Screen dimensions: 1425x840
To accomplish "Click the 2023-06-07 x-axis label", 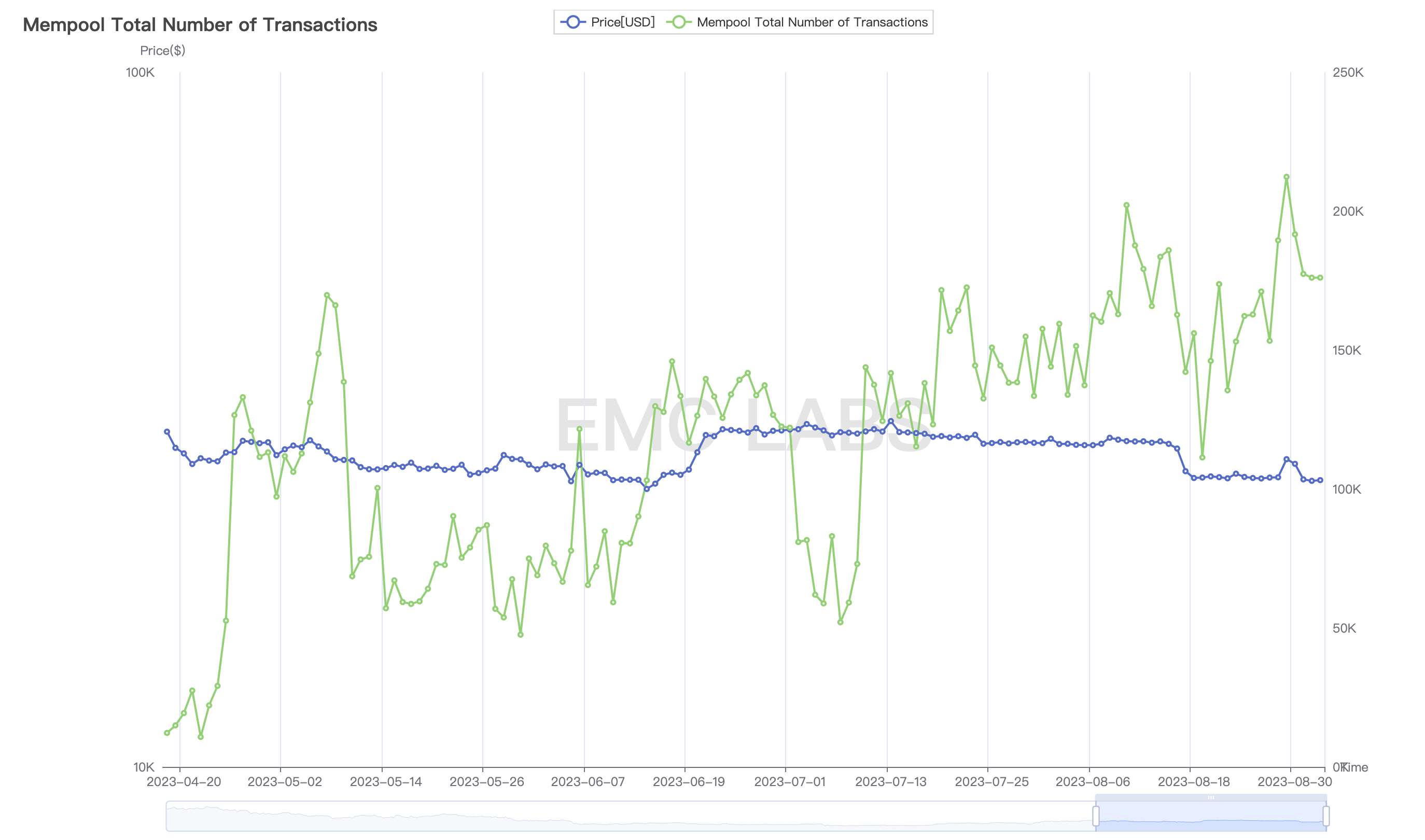I will click(x=588, y=782).
